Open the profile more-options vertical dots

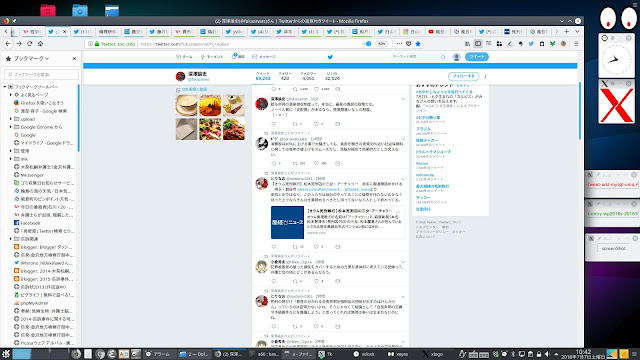click(x=485, y=76)
